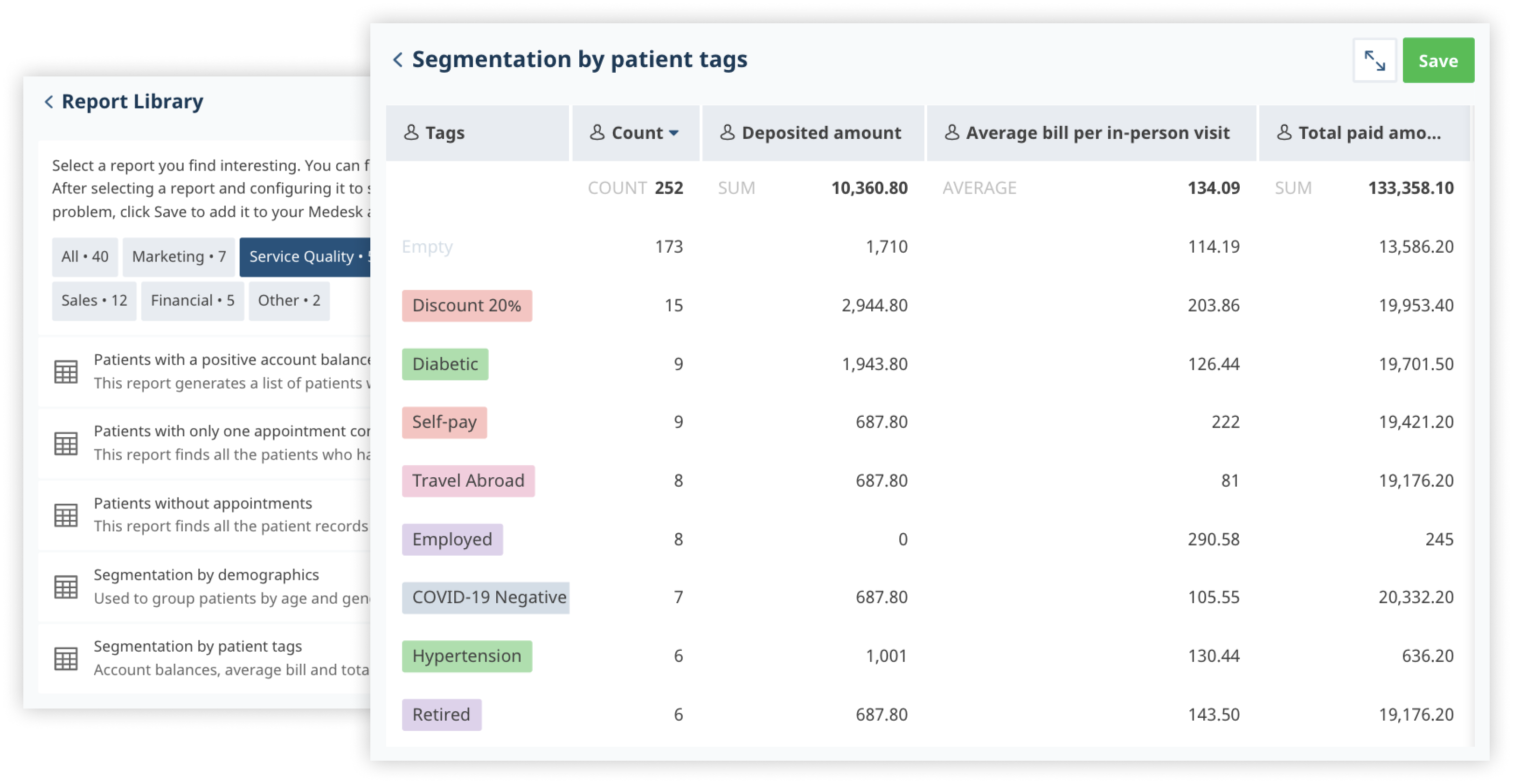This screenshot has height=784, width=1513.
Task: Click back chevron next to Report Library
Action: 49,102
